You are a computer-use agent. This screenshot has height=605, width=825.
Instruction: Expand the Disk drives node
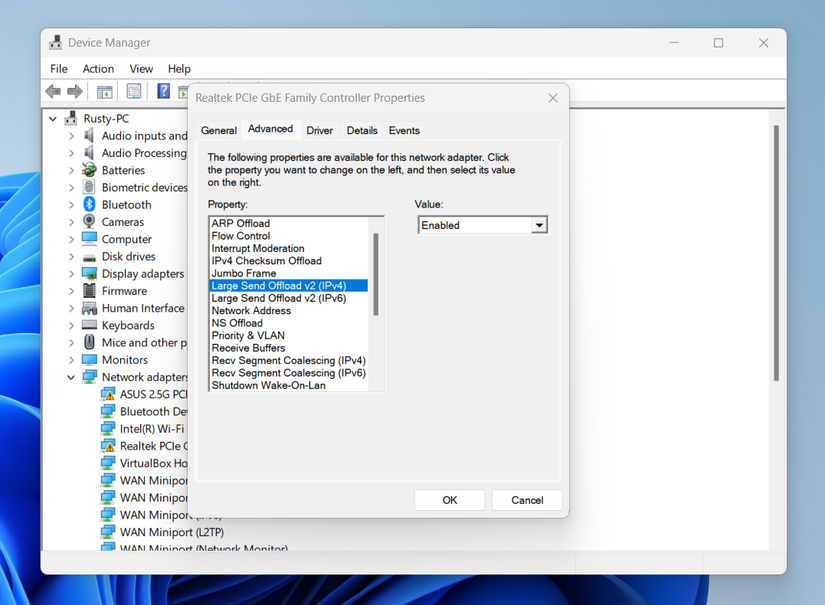[x=71, y=257]
